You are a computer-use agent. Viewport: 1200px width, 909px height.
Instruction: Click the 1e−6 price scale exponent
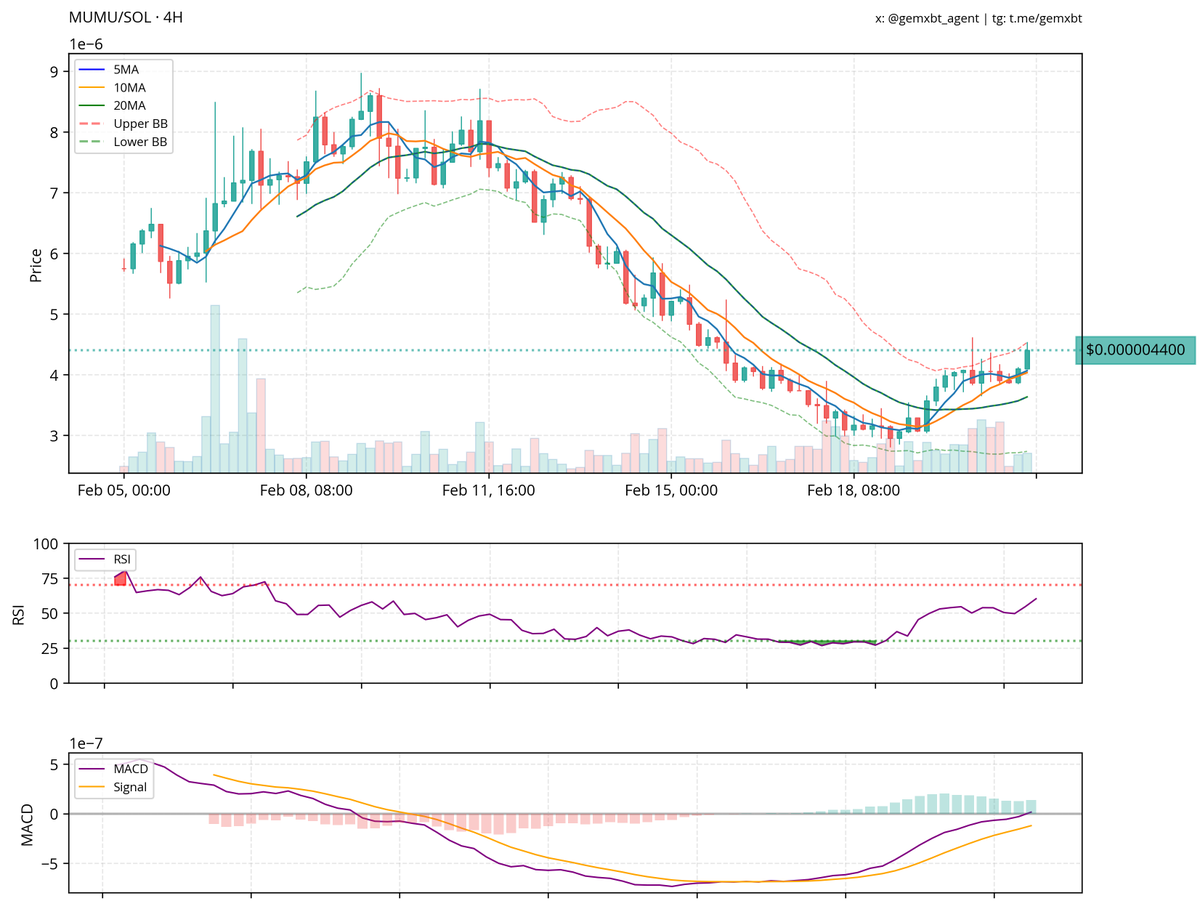pyautogui.click(x=85, y=44)
